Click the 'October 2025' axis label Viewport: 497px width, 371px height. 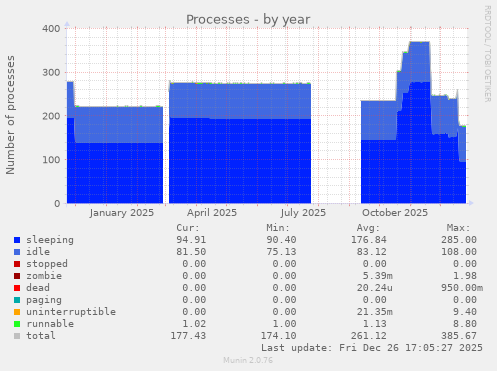coord(395,213)
